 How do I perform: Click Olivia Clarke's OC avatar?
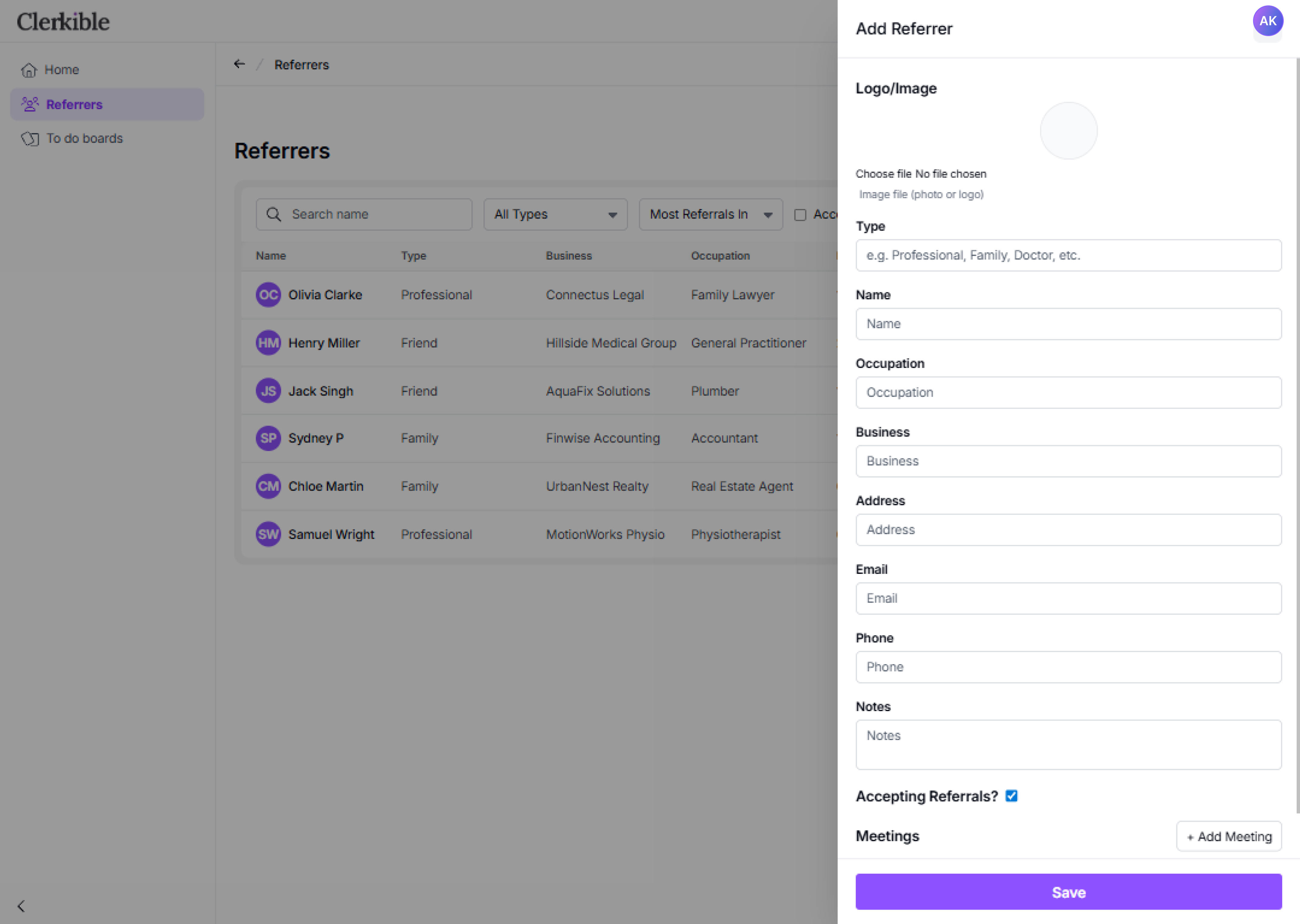[x=268, y=295]
